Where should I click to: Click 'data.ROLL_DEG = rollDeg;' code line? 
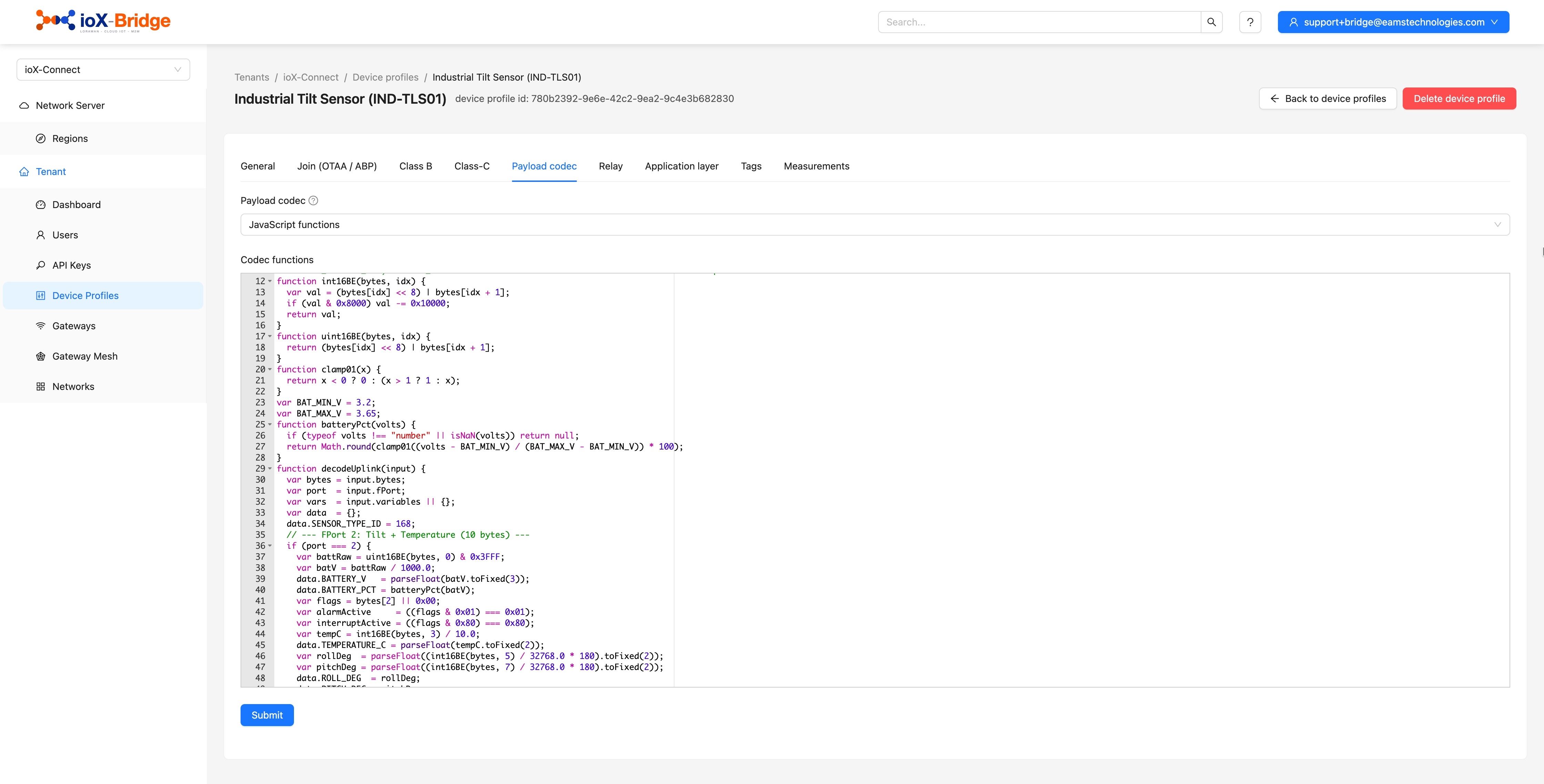point(358,679)
